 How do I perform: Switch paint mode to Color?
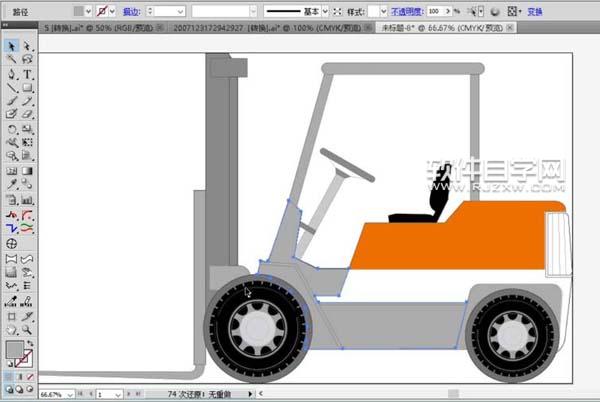(9, 376)
